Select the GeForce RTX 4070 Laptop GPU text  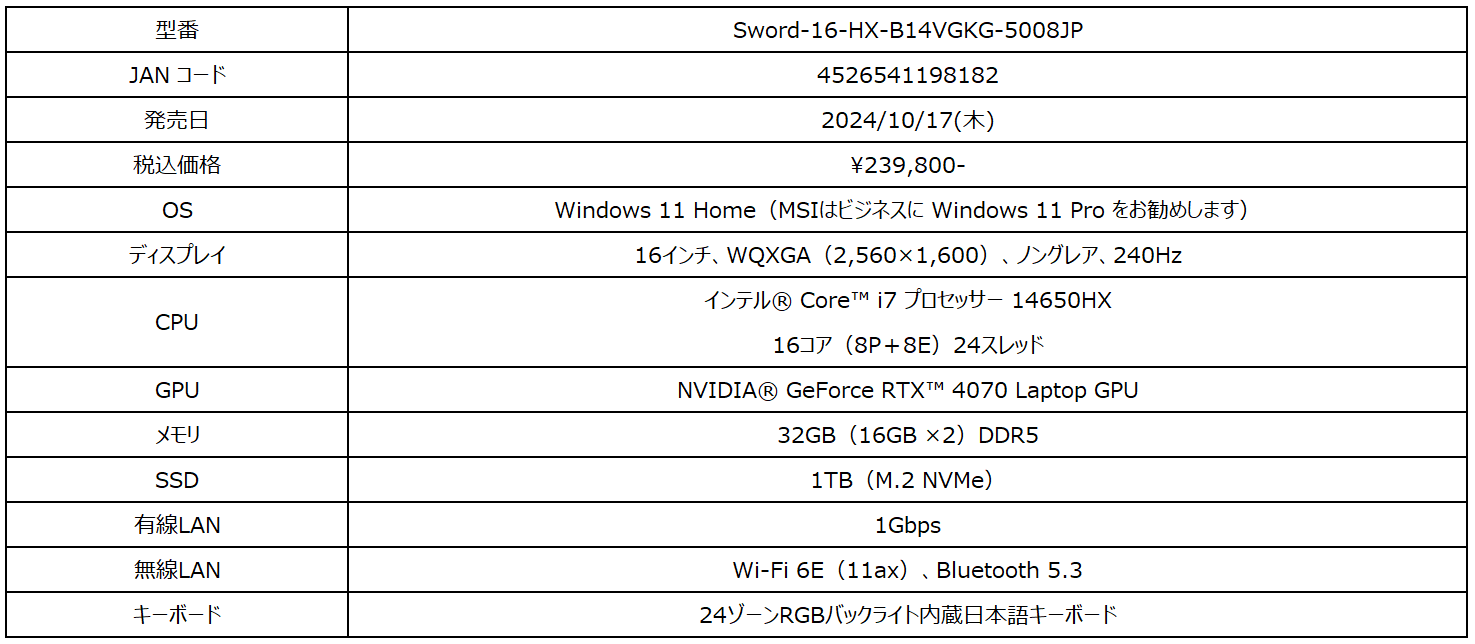point(908,390)
